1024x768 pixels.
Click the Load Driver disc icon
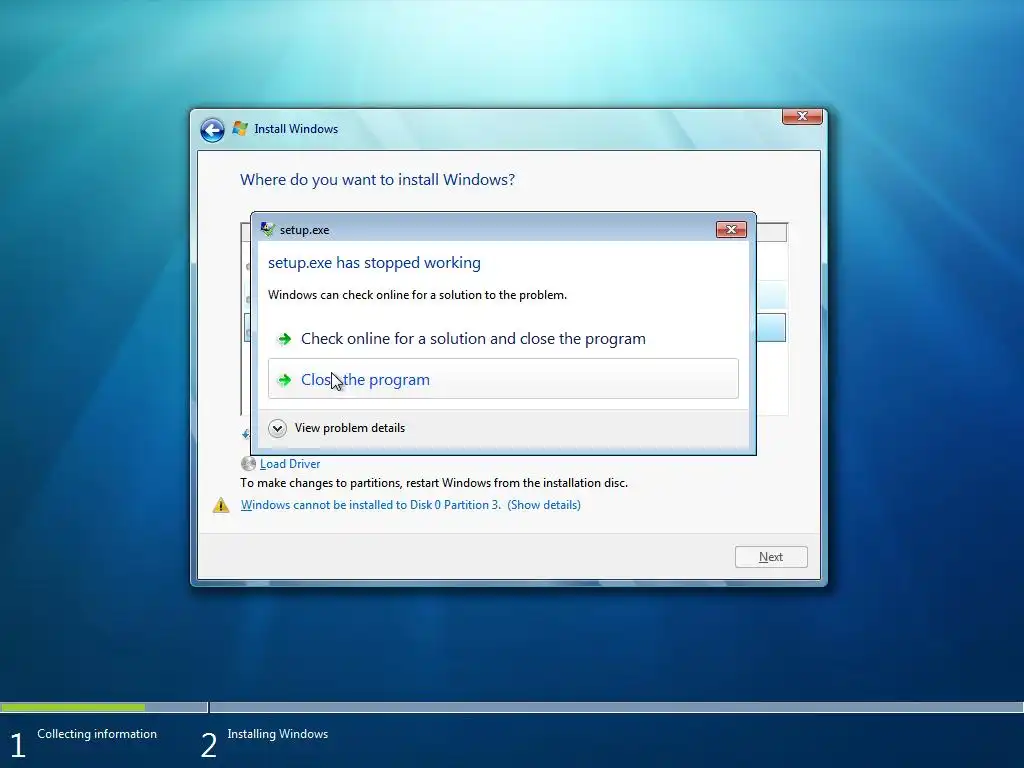point(248,464)
